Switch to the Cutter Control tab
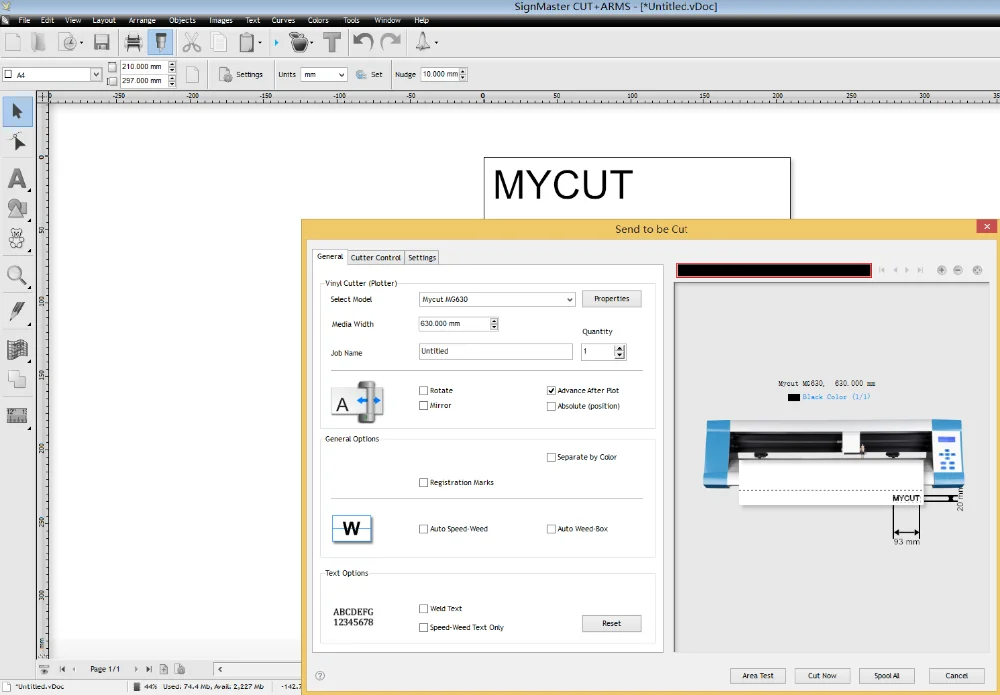This screenshot has height=695, width=1000. pos(375,258)
